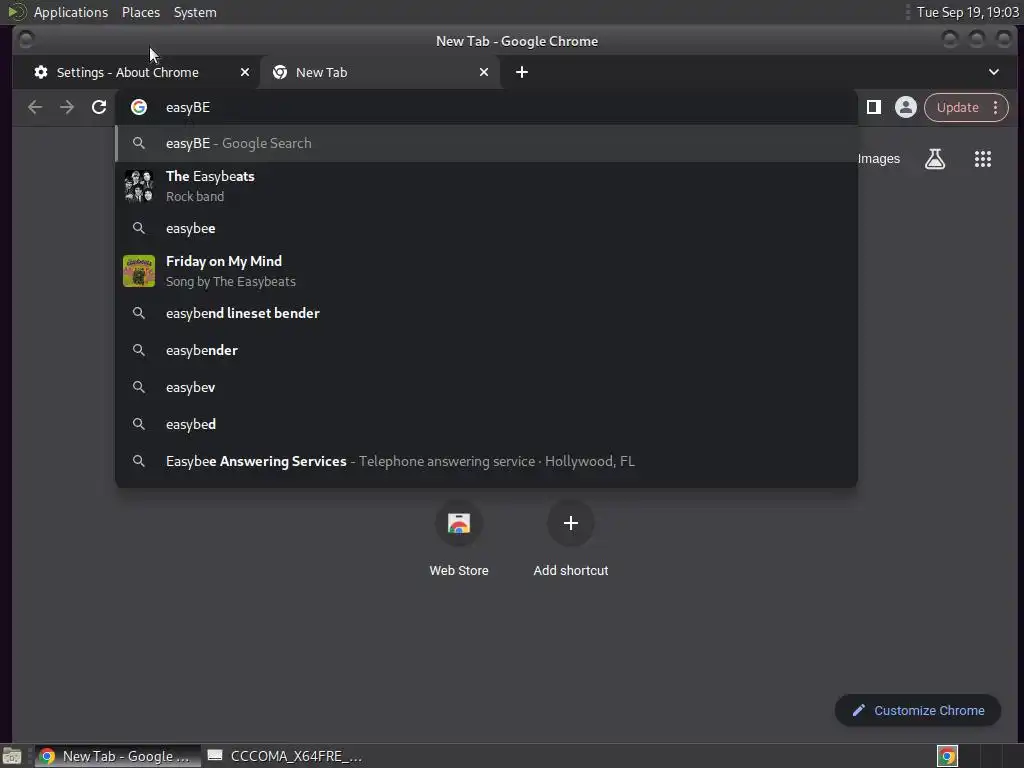
Task: Open the Google apps grid
Action: 983,159
